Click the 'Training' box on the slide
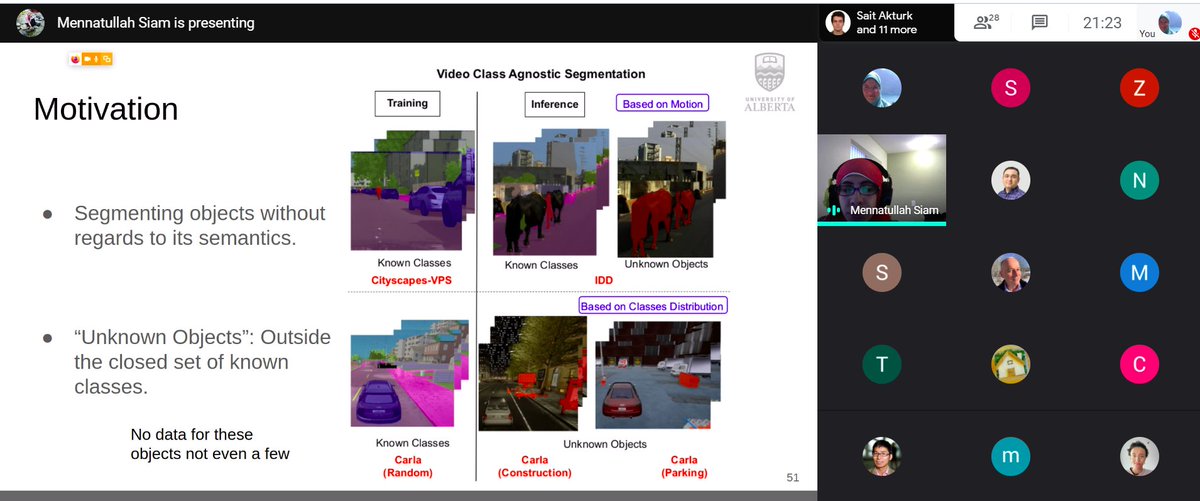The image size is (1200, 501). click(x=407, y=103)
